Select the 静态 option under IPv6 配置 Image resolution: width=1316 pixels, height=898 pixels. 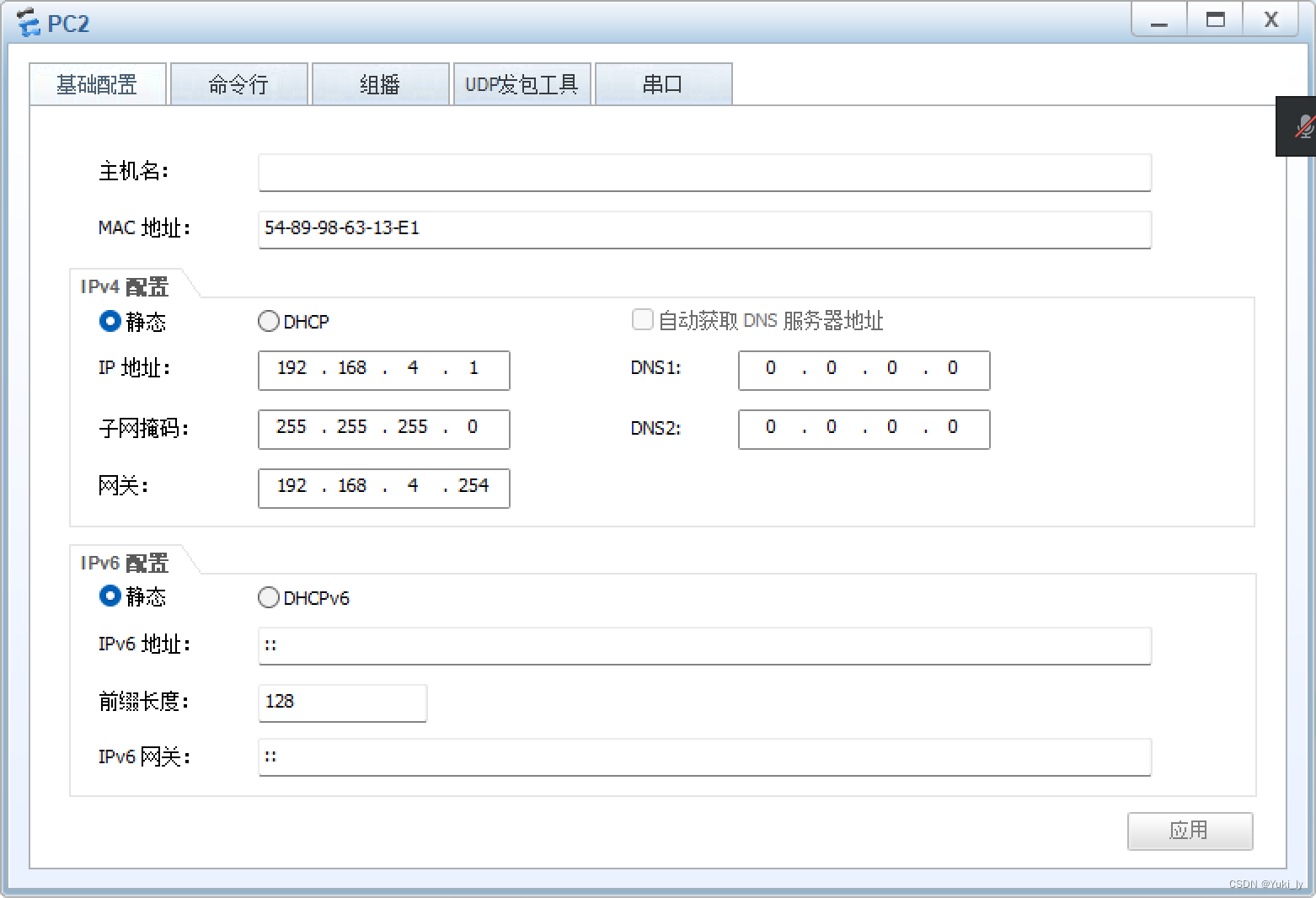[110, 596]
